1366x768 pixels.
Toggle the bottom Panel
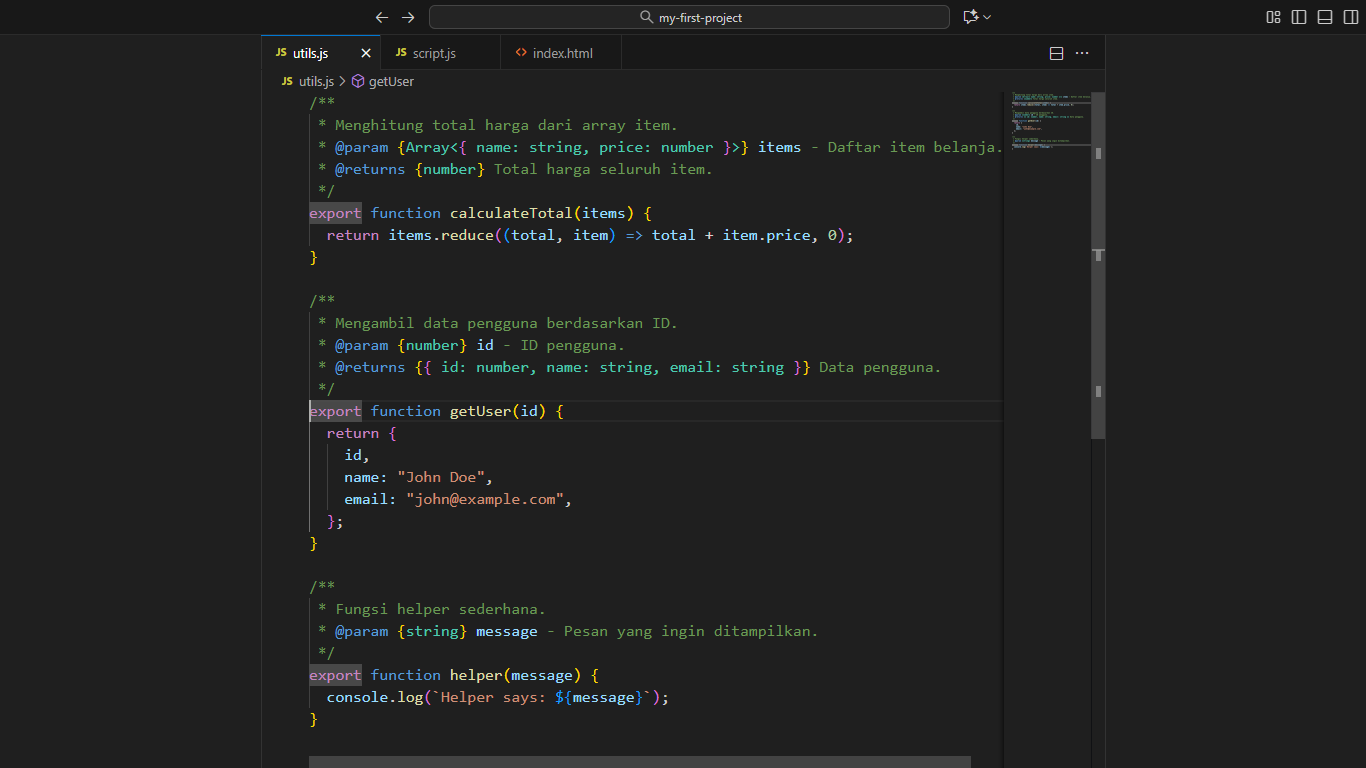click(1324, 16)
